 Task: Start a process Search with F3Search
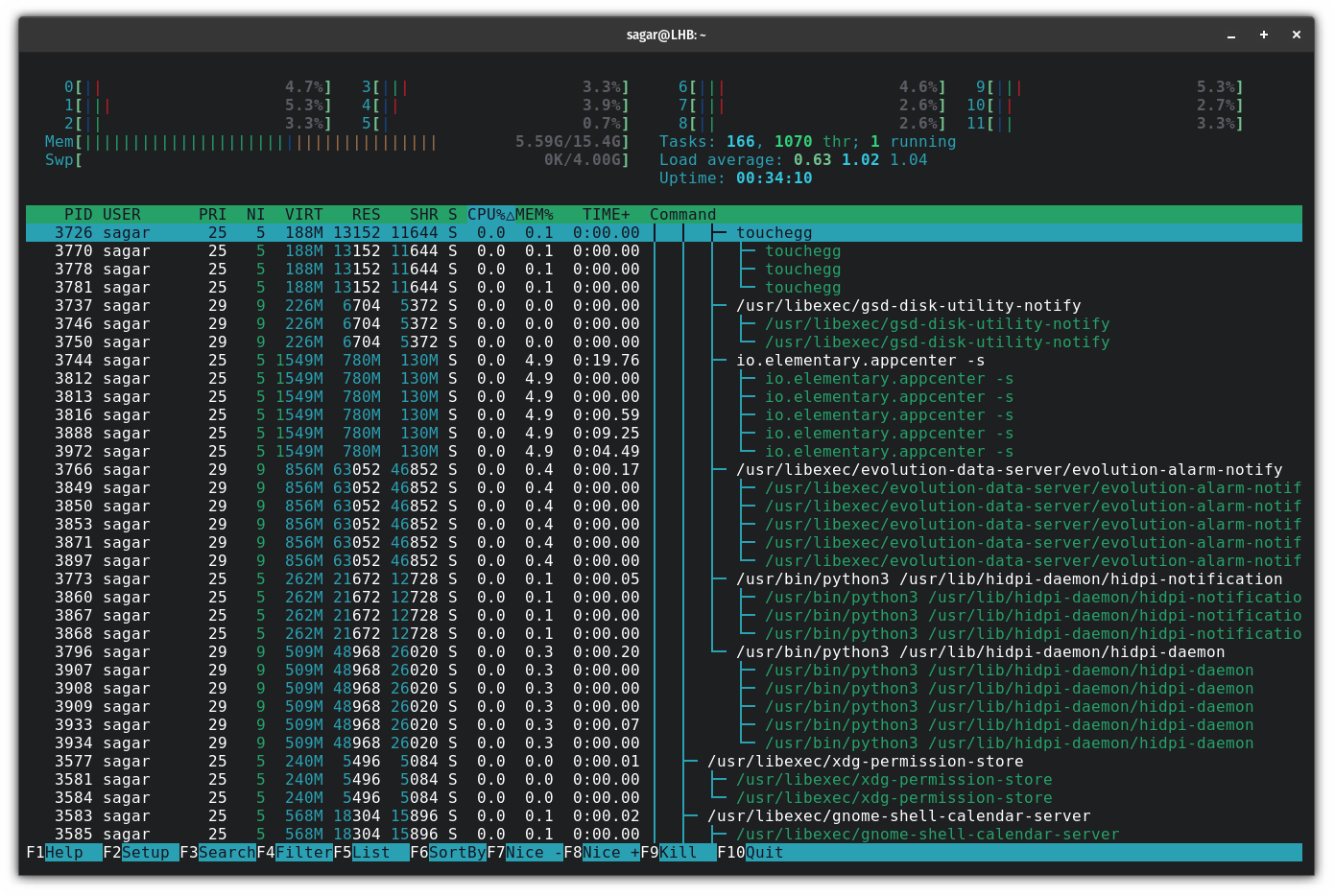click(217, 852)
